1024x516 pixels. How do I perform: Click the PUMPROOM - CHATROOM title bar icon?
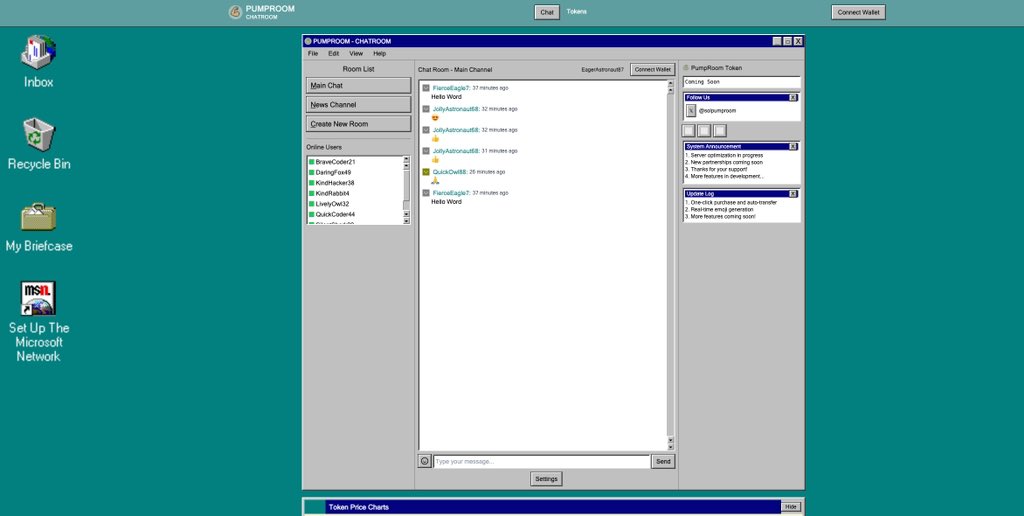pos(308,41)
